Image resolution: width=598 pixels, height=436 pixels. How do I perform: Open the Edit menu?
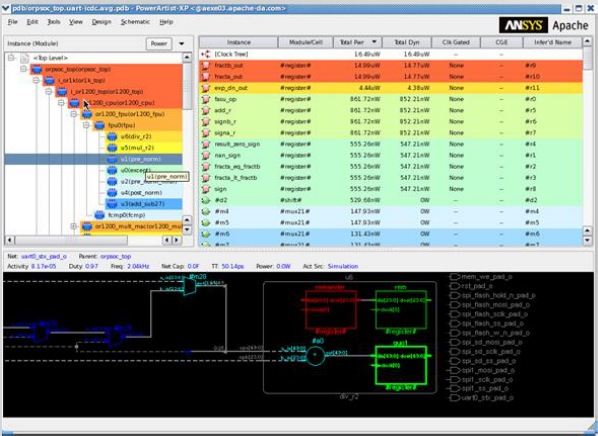[x=32, y=22]
